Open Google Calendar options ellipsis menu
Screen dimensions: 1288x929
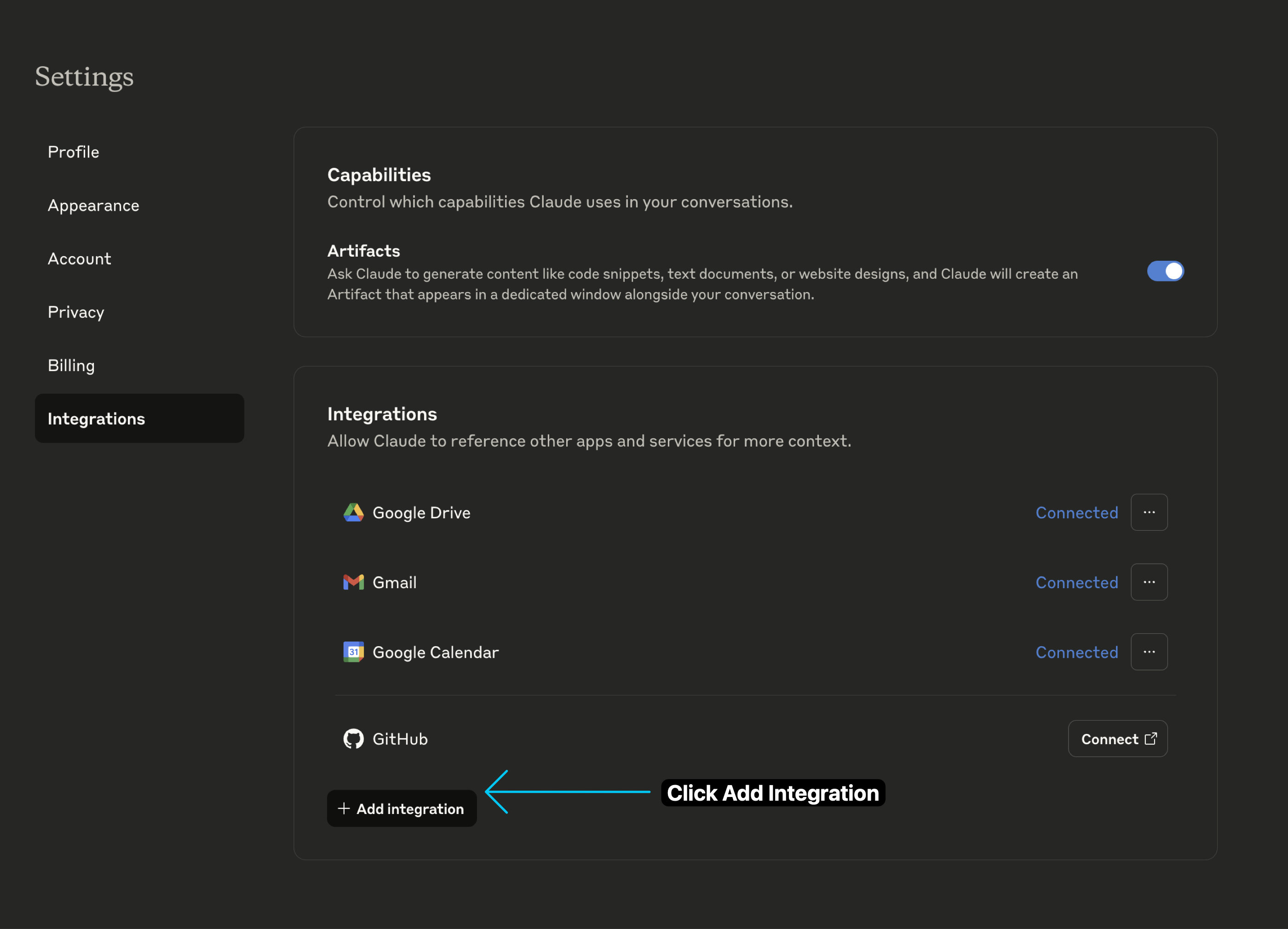point(1149,652)
